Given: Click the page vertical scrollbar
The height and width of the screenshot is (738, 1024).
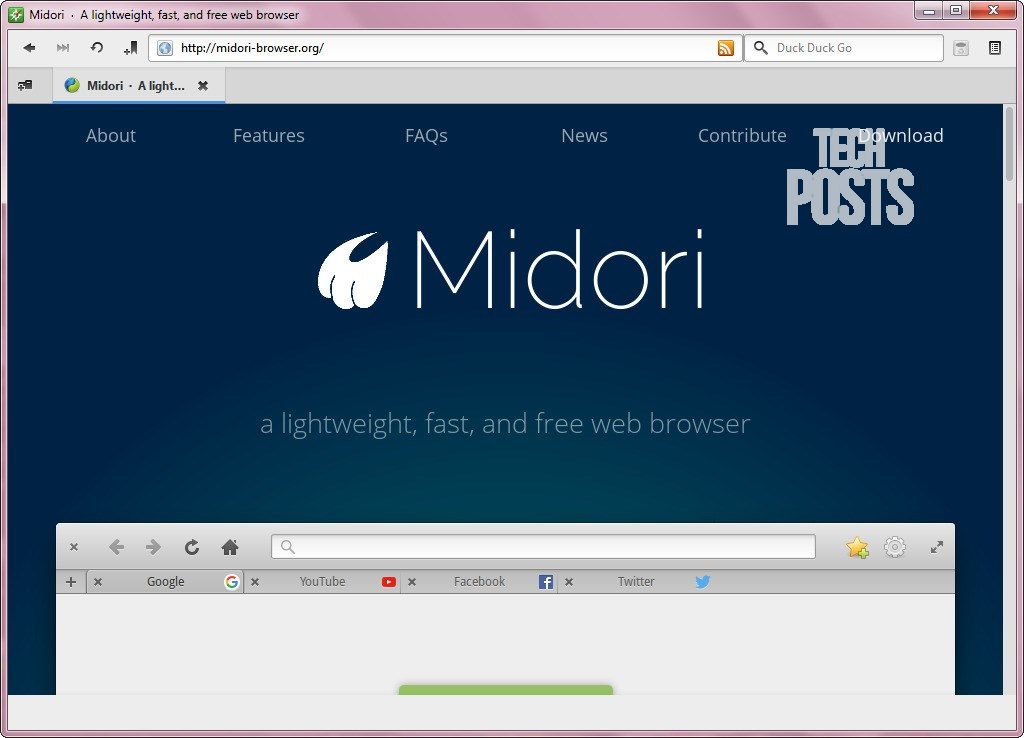Looking at the screenshot, I should pos(1010,399).
